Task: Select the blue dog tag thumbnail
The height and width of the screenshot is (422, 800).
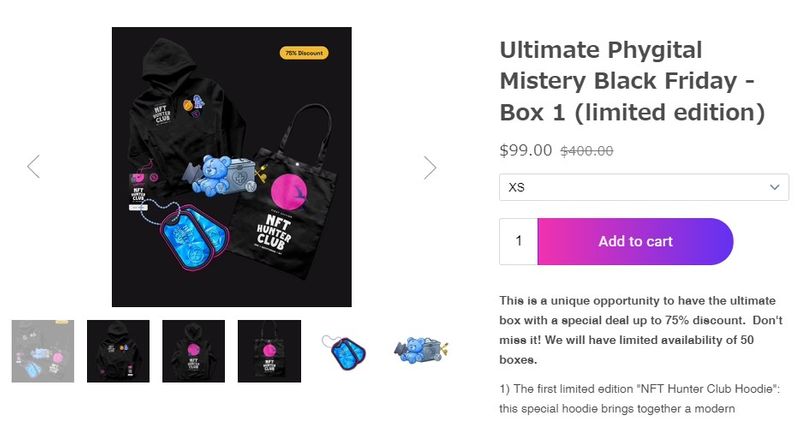Action: (x=344, y=351)
